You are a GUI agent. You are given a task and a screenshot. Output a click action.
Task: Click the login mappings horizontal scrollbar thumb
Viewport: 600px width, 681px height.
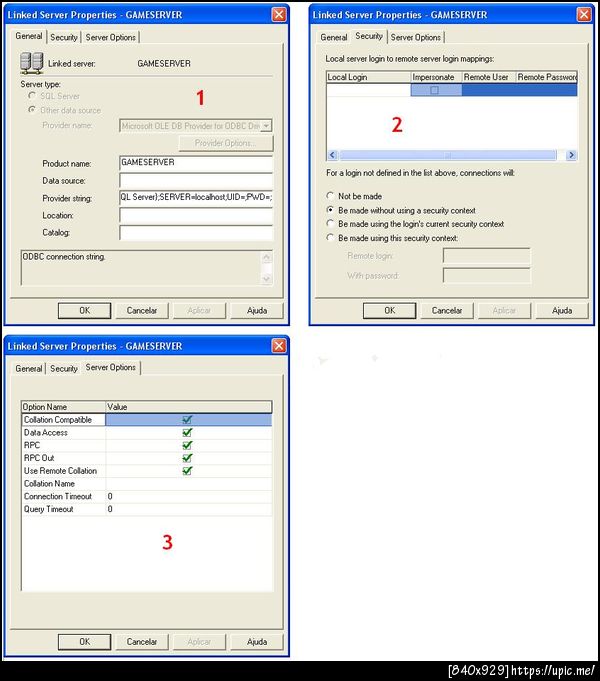[448, 155]
